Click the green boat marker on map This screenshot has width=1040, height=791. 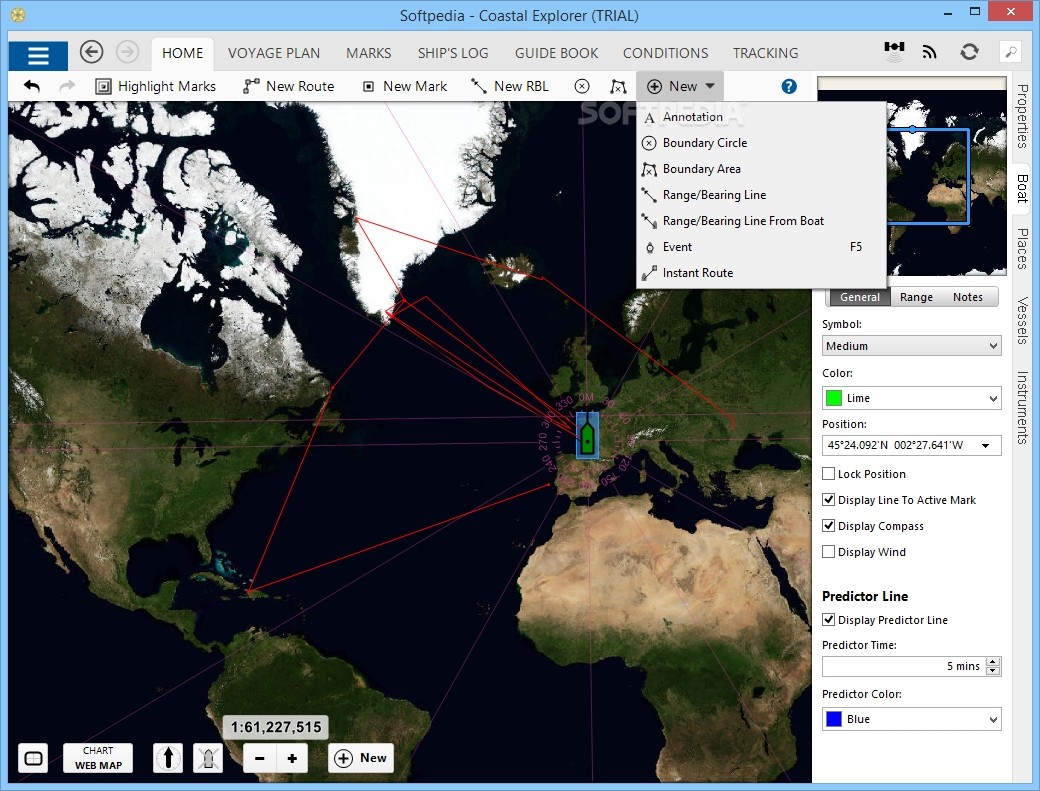(x=587, y=436)
